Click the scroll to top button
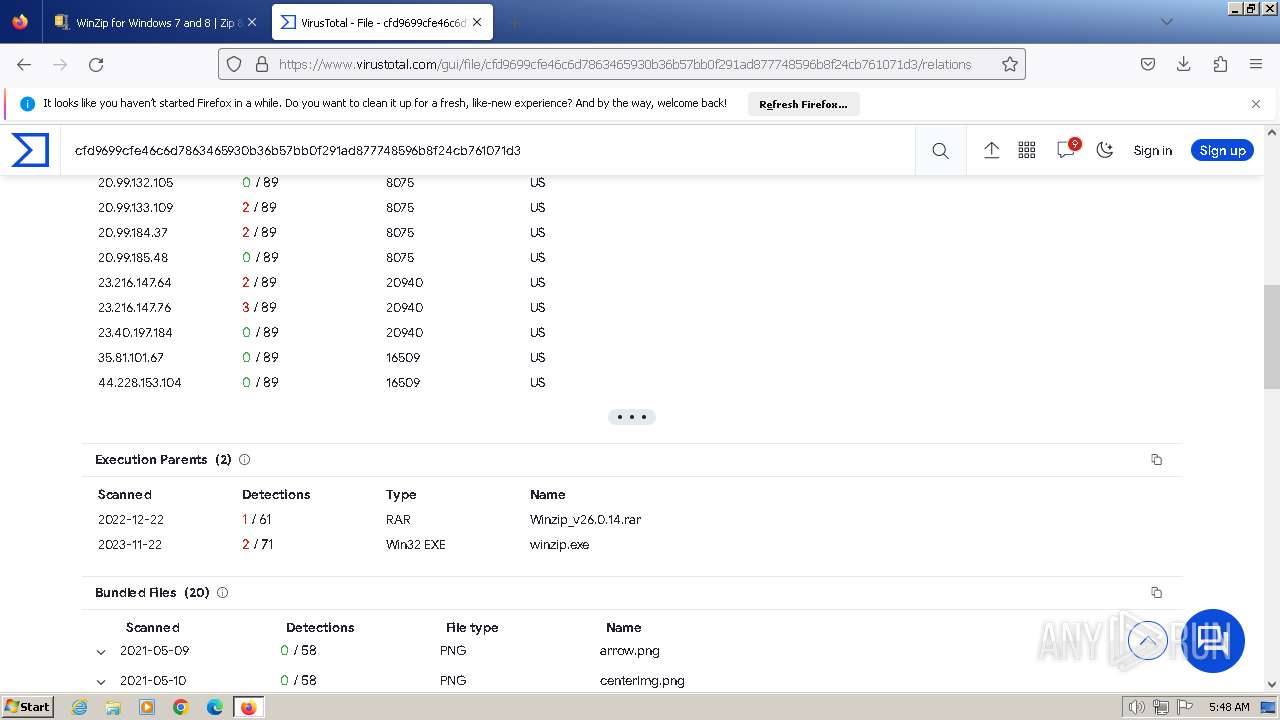The height and width of the screenshot is (720, 1280). coord(1148,640)
